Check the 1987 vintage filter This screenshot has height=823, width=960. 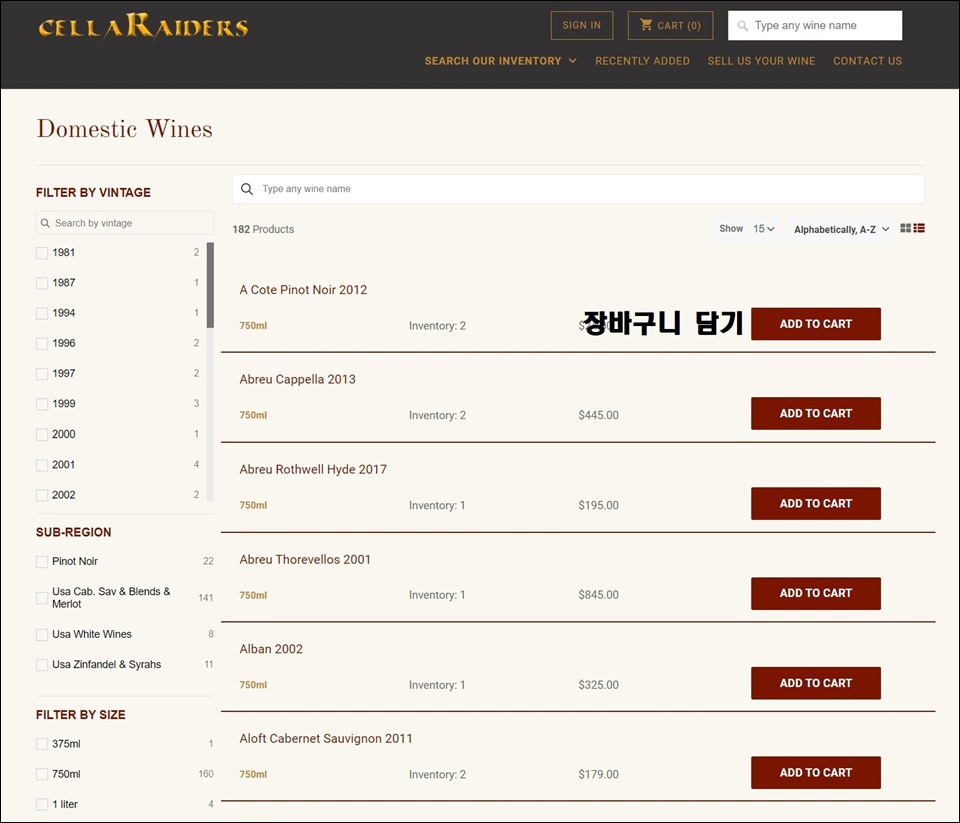[42, 283]
